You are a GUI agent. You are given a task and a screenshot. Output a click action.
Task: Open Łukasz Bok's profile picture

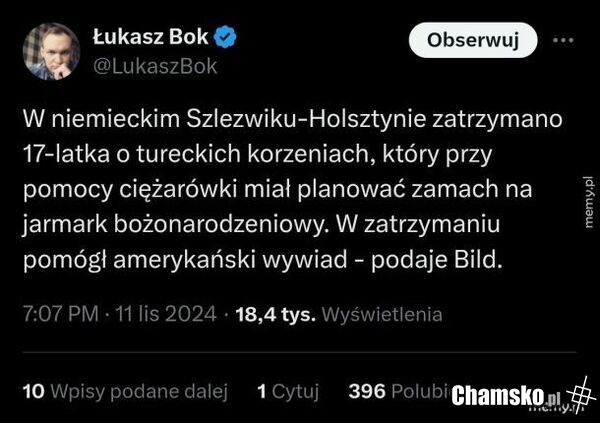coord(51,52)
